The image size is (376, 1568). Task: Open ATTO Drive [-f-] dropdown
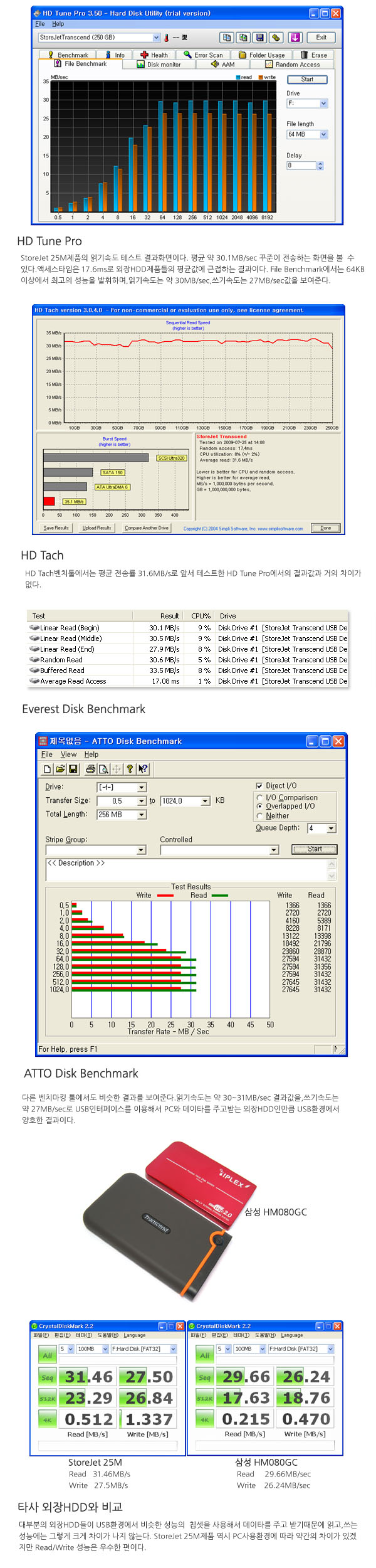[x=122, y=787]
